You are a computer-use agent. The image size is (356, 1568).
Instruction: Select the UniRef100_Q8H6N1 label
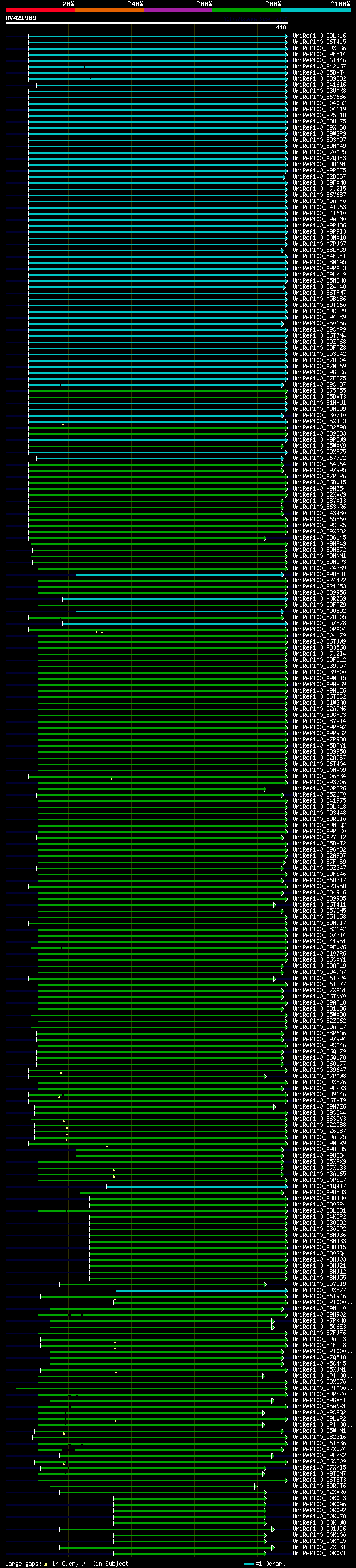point(319,164)
